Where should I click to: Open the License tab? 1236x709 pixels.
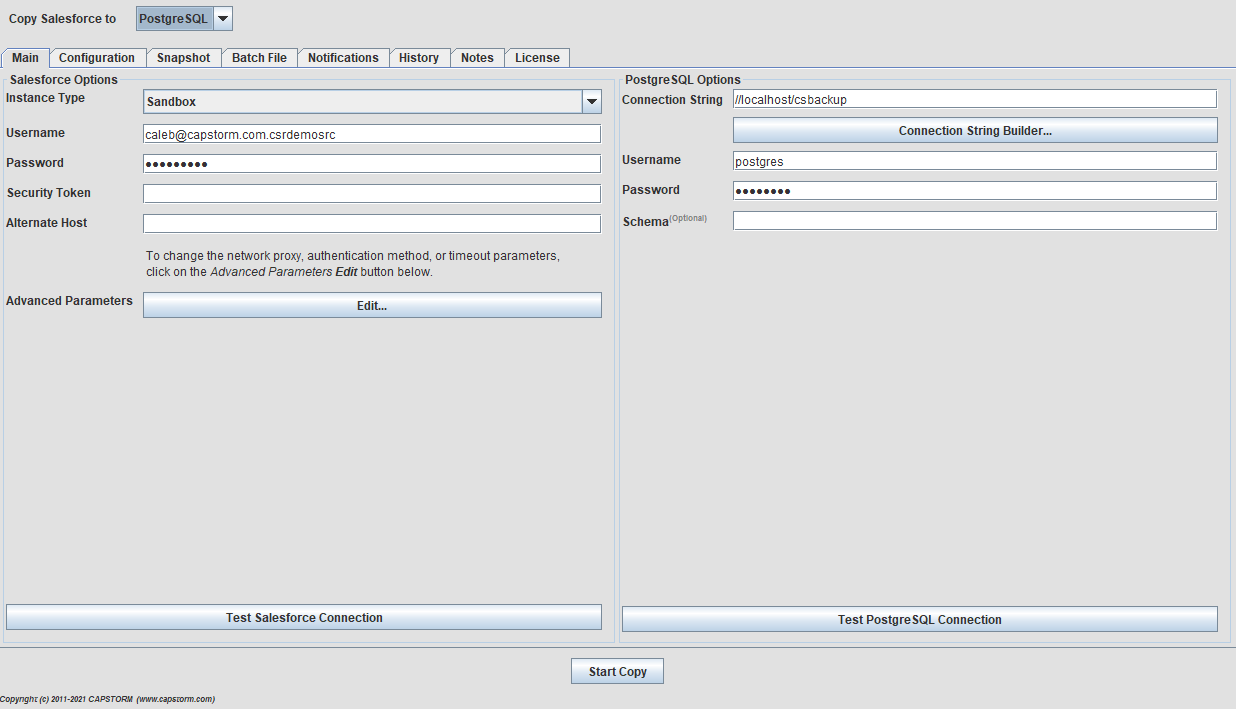point(537,58)
